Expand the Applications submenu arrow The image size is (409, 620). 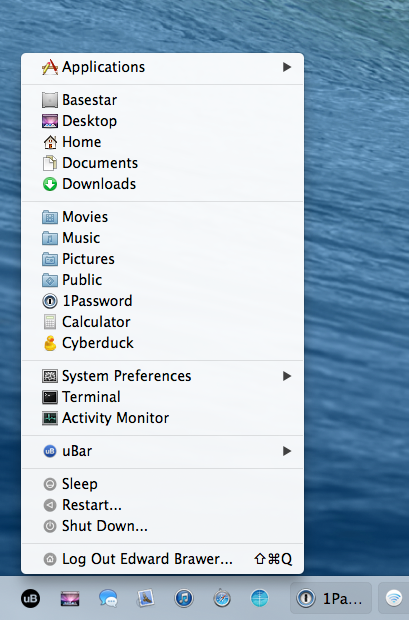coord(287,67)
